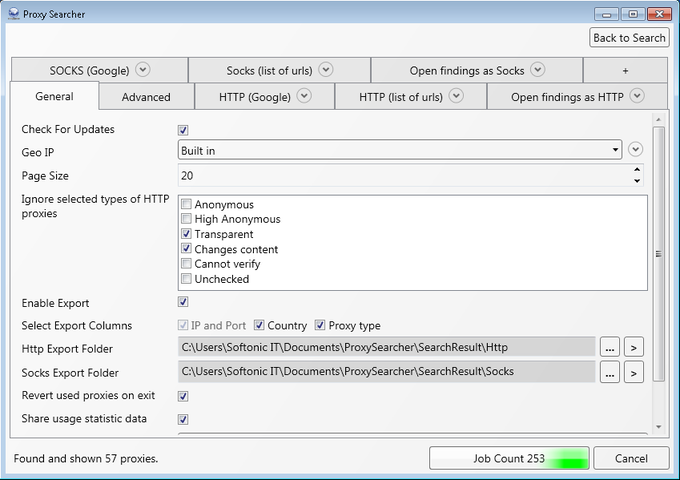Uncheck the Transparent proxy type
The width and height of the screenshot is (680, 480).
pos(186,234)
